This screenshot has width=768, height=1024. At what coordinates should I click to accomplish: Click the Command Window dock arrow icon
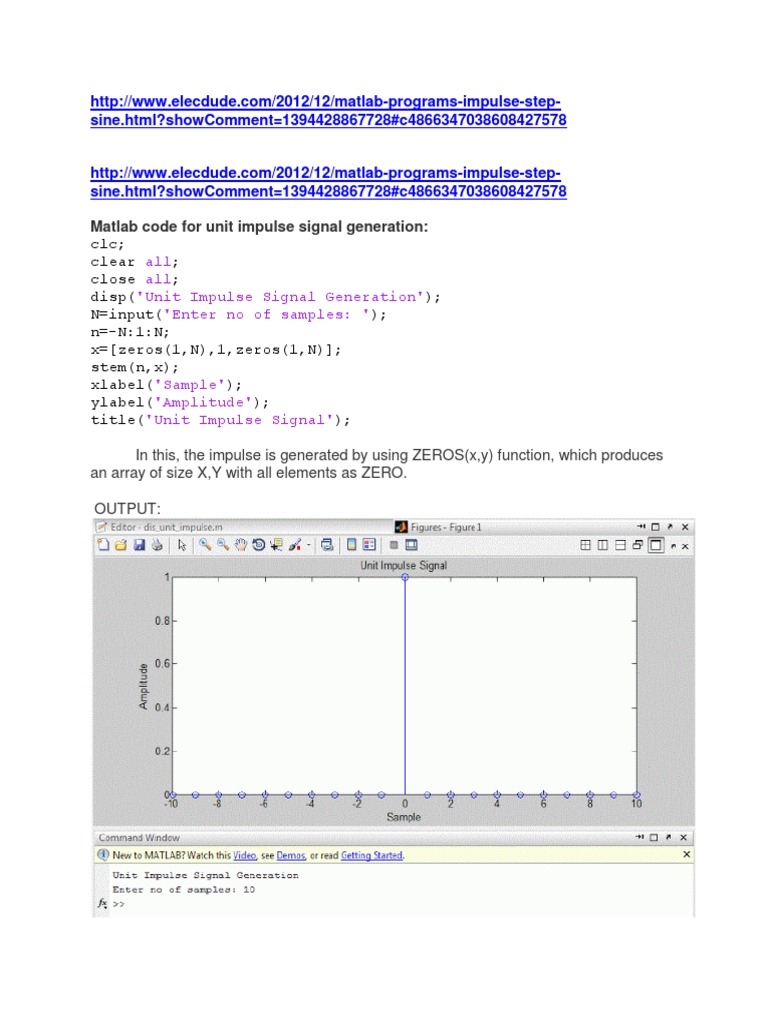639,837
